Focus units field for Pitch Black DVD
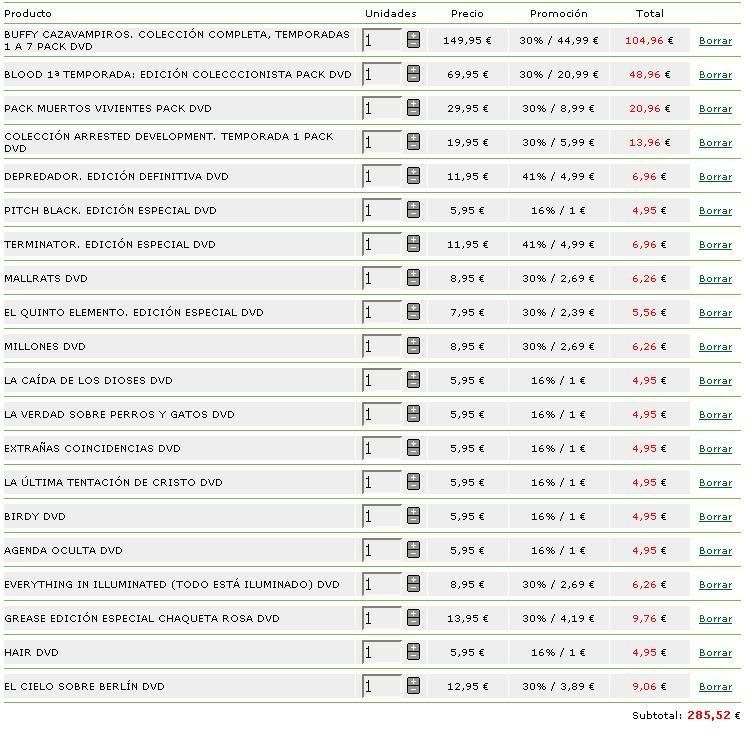Screen dimensions: 751x733 click(382, 211)
